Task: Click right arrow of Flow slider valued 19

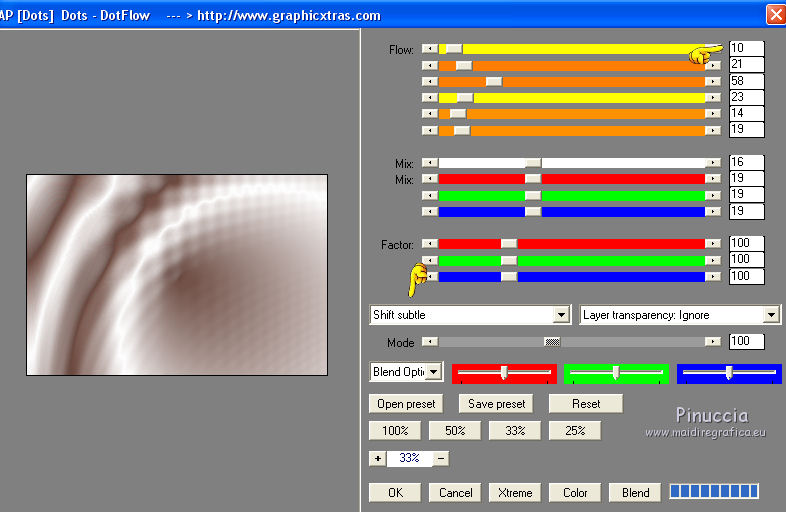Action: click(713, 130)
